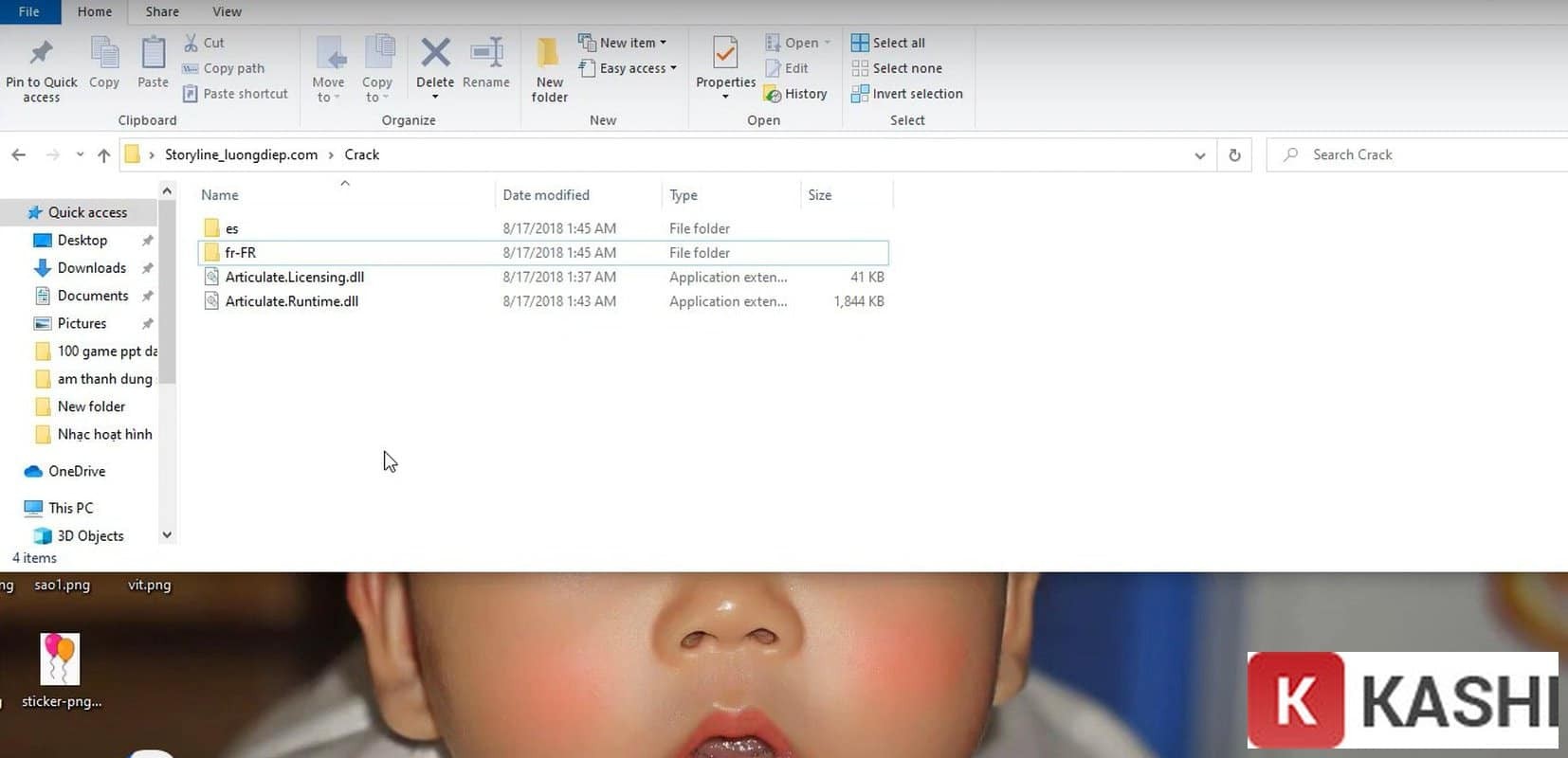The image size is (1568, 758).
Task: Expand the Properties dropdown arrow
Action: tap(725, 97)
